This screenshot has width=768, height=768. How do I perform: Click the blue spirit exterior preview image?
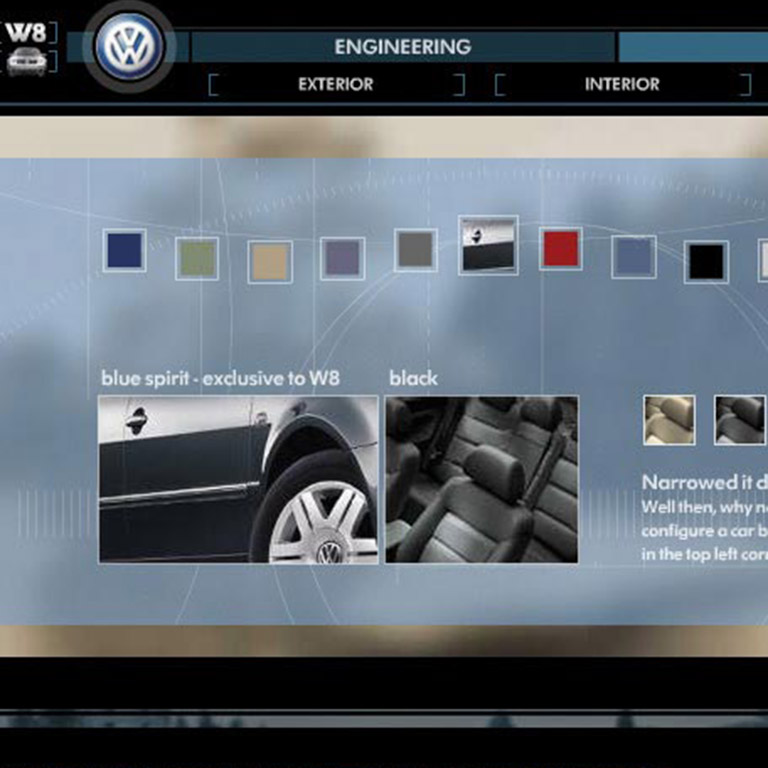click(x=238, y=479)
